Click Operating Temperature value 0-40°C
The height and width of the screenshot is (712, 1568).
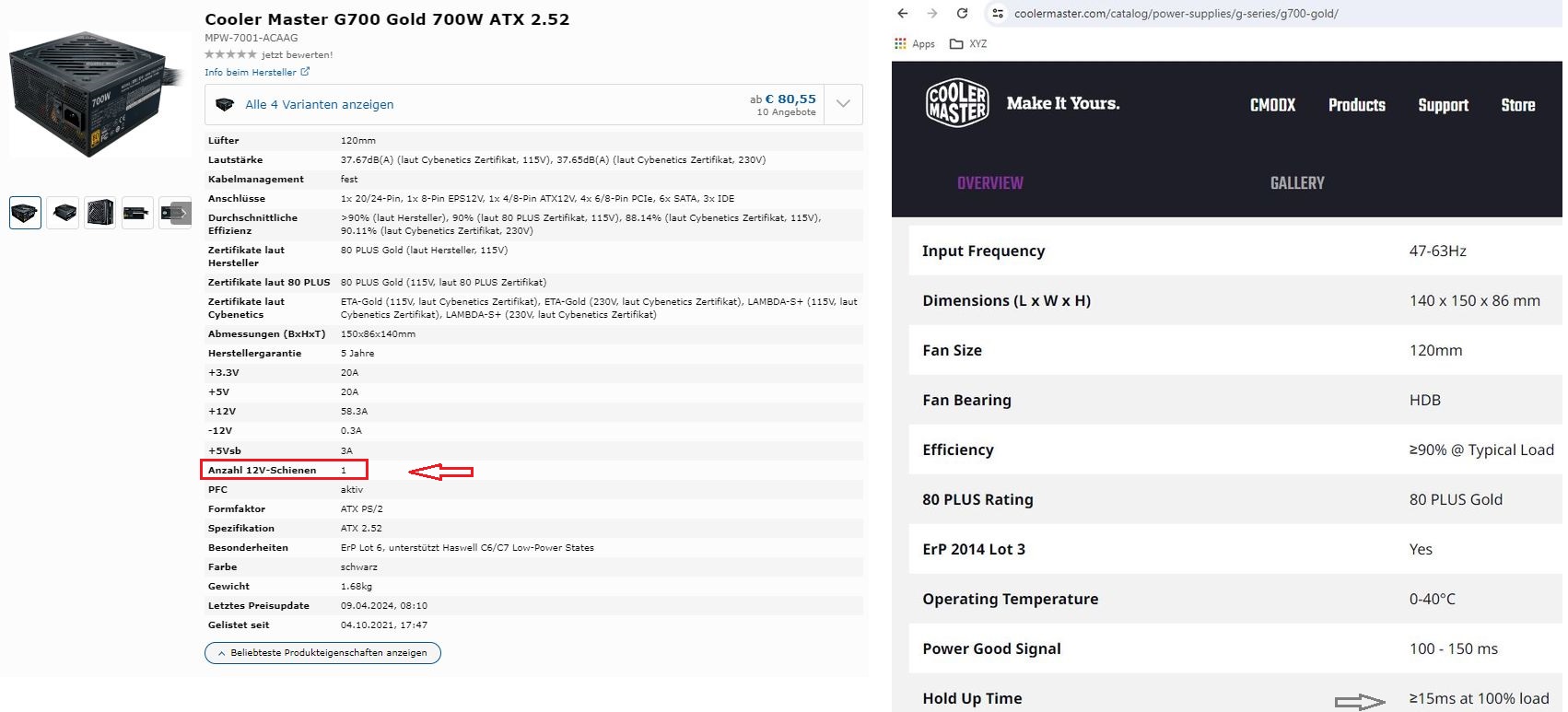[x=1432, y=599]
